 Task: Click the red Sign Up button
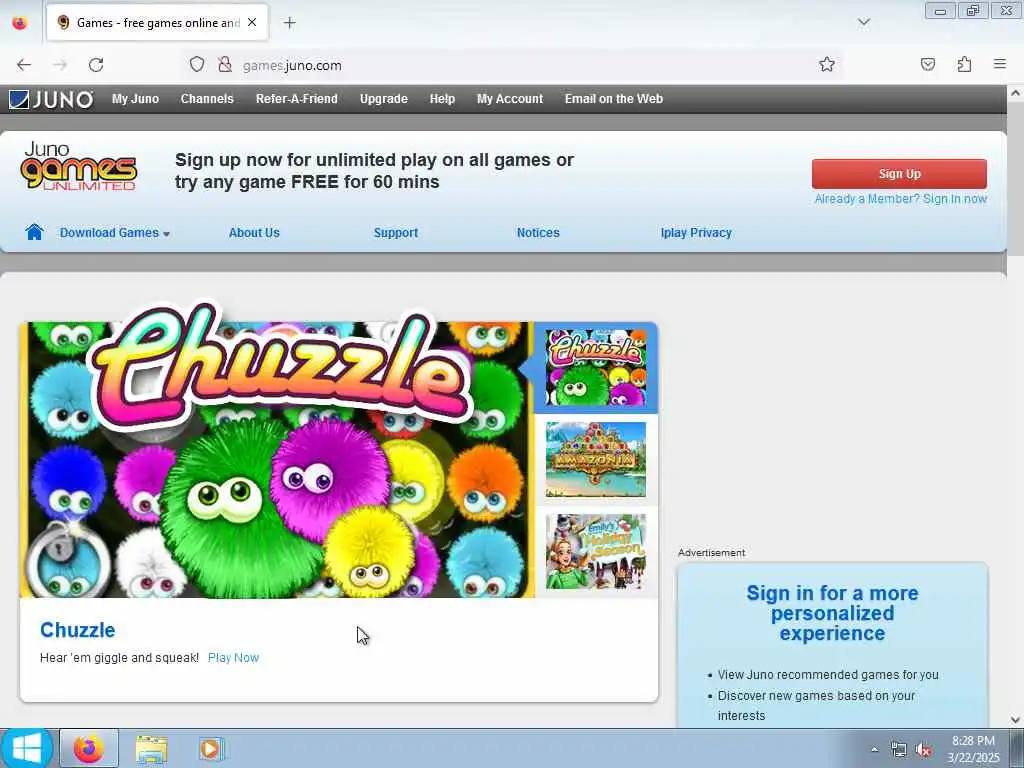(x=899, y=174)
